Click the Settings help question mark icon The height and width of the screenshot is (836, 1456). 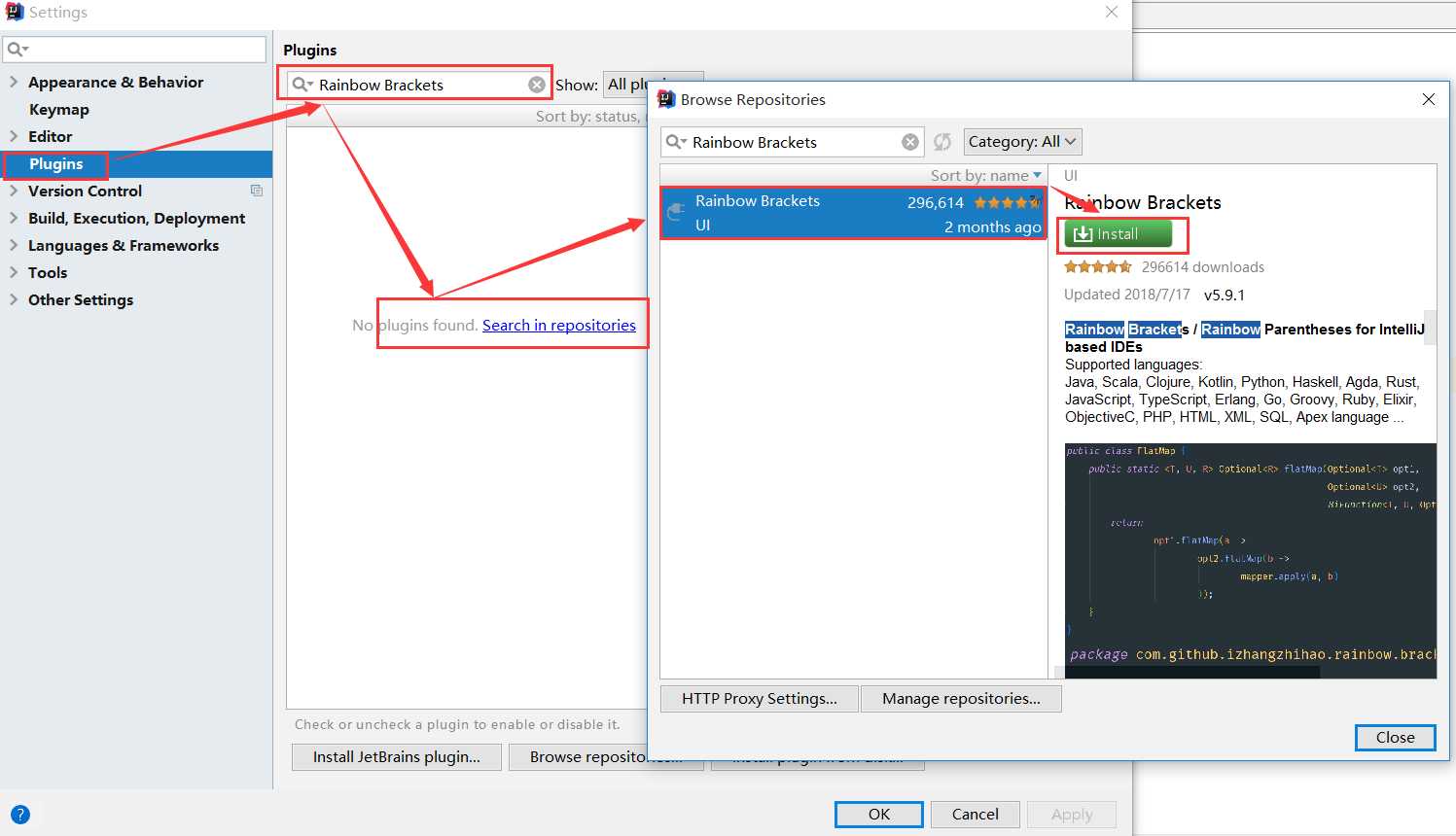(x=20, y=815)
